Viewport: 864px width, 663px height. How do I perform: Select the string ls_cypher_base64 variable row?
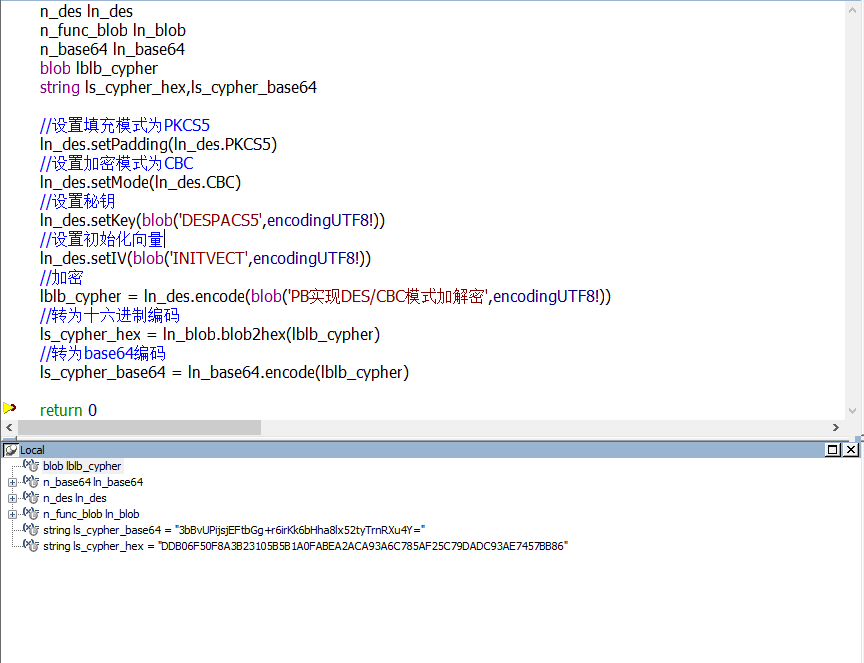(234, 530)
